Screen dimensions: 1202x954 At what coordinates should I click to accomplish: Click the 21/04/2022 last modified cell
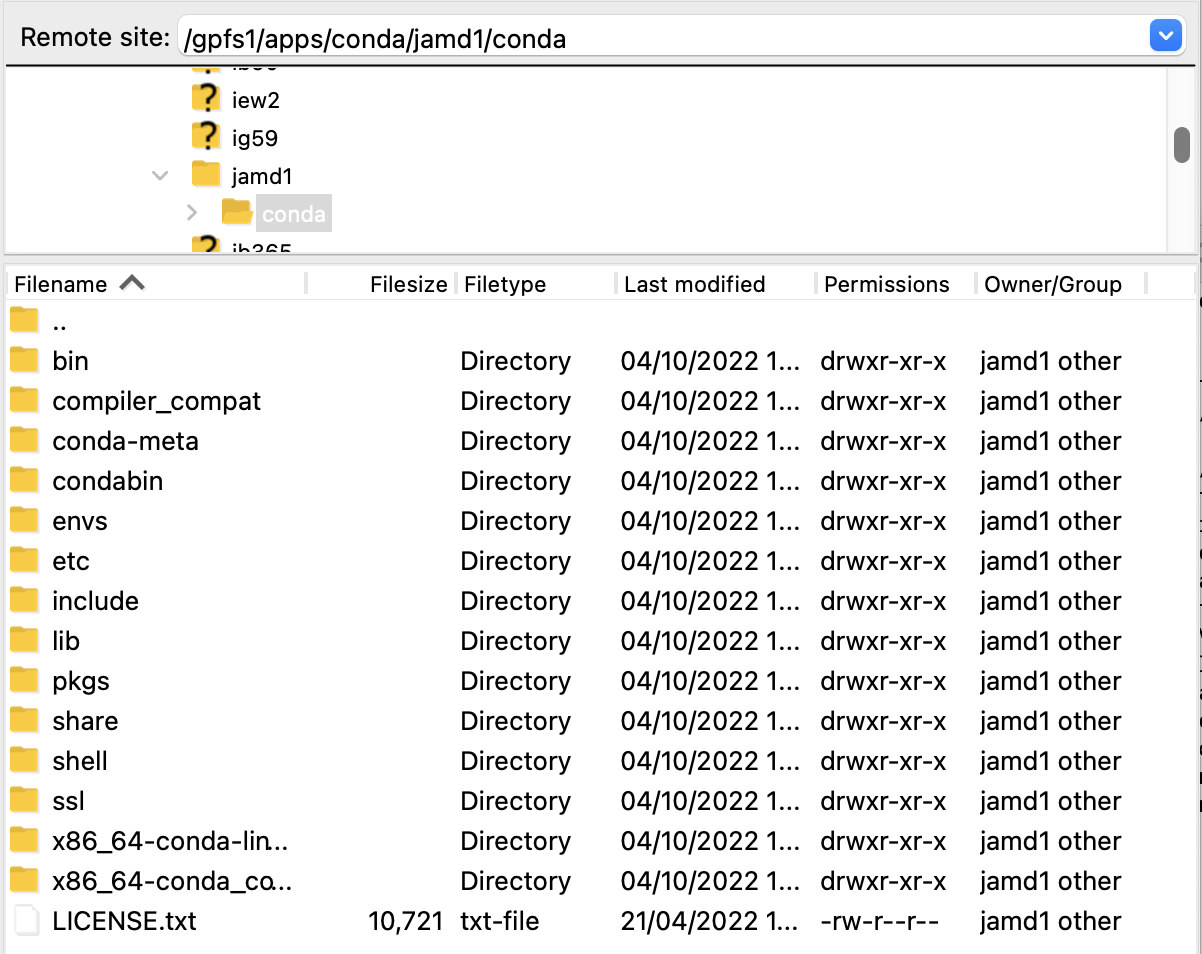pyautogui.click(x=710, y=921)
